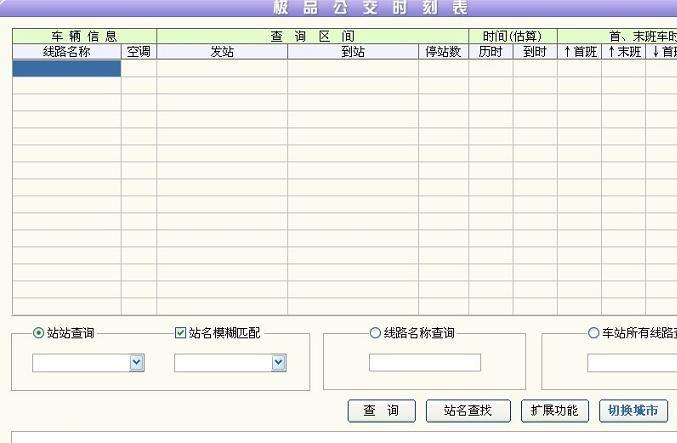Screen dimensions: 677x443
Task: Click the 到站 column header
Action: click(353, 52)
